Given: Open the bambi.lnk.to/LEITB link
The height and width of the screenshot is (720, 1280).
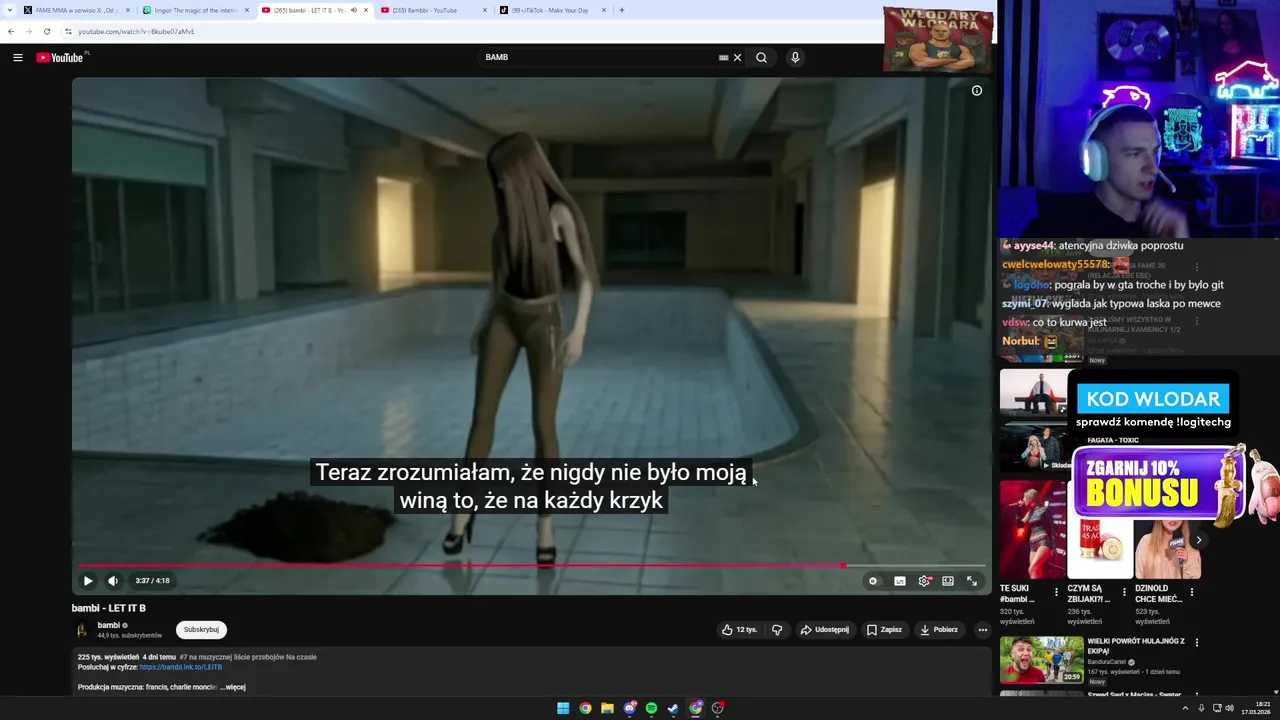Looking at the screenshot, I should pyautogui.click(x=181, y=667).
